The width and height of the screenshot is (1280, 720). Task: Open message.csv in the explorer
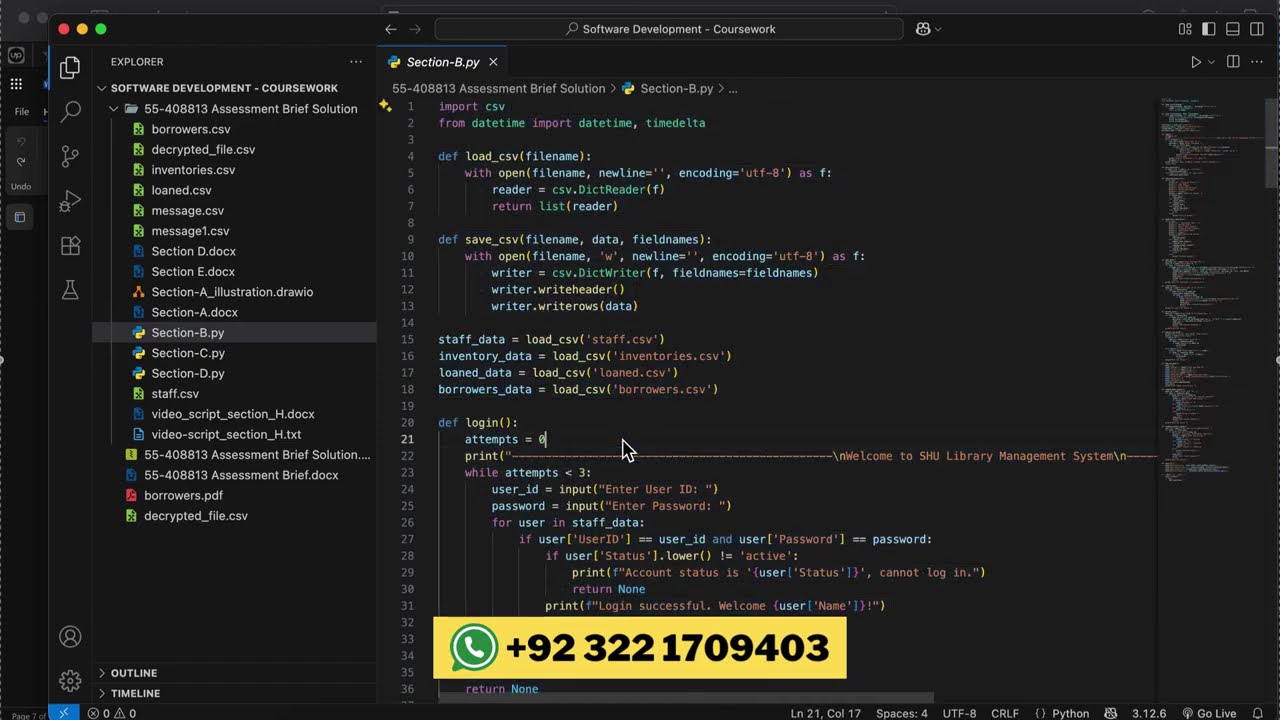point(187,211)
